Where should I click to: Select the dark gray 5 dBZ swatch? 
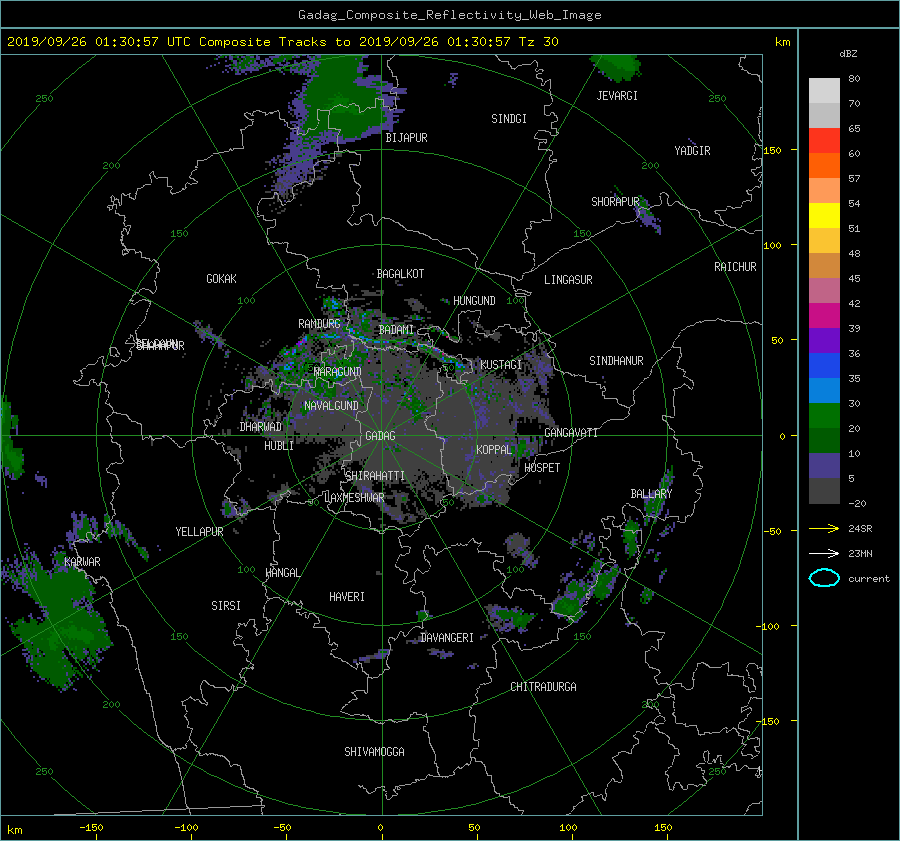[824, 490]
